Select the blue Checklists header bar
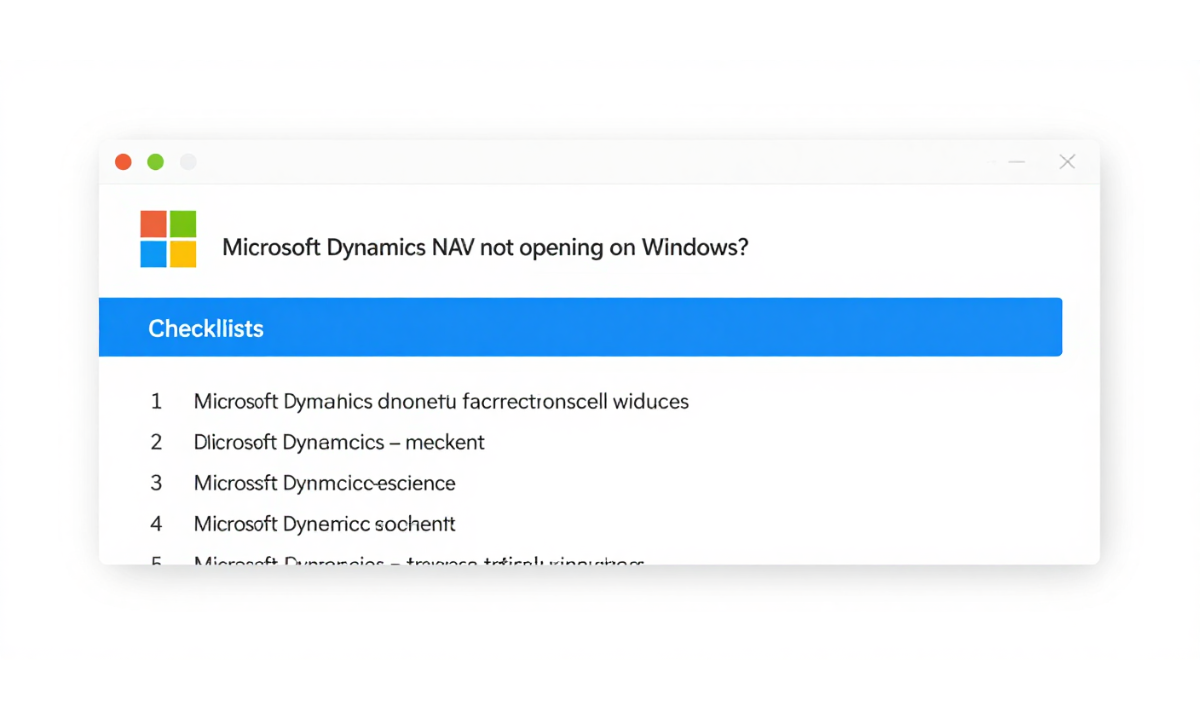The width and height of the screenshot is (1200, 720). (580, 327)
